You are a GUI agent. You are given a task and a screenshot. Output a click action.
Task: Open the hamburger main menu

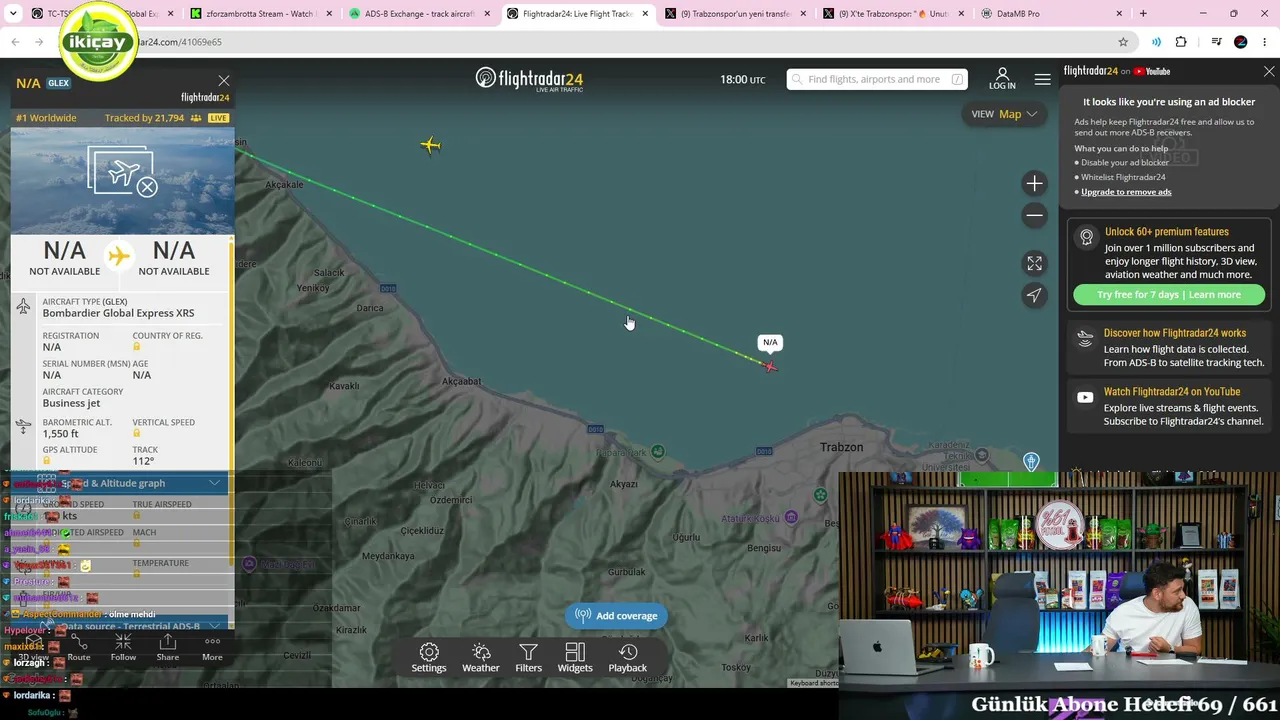[1043, 79]
